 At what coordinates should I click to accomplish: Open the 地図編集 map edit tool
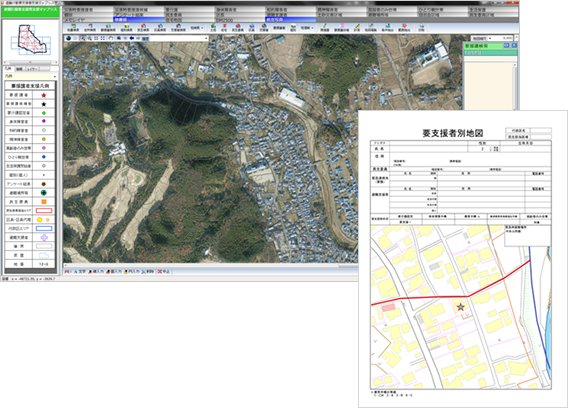371,28
